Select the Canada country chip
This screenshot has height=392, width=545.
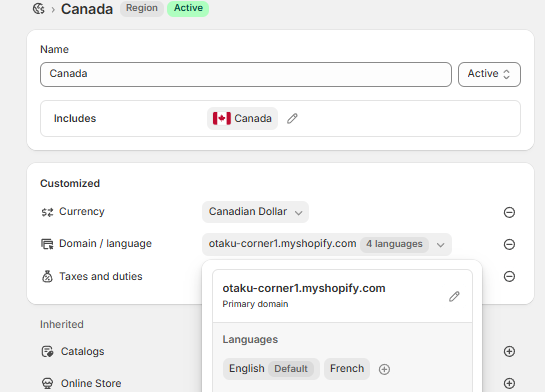(242, 119)
